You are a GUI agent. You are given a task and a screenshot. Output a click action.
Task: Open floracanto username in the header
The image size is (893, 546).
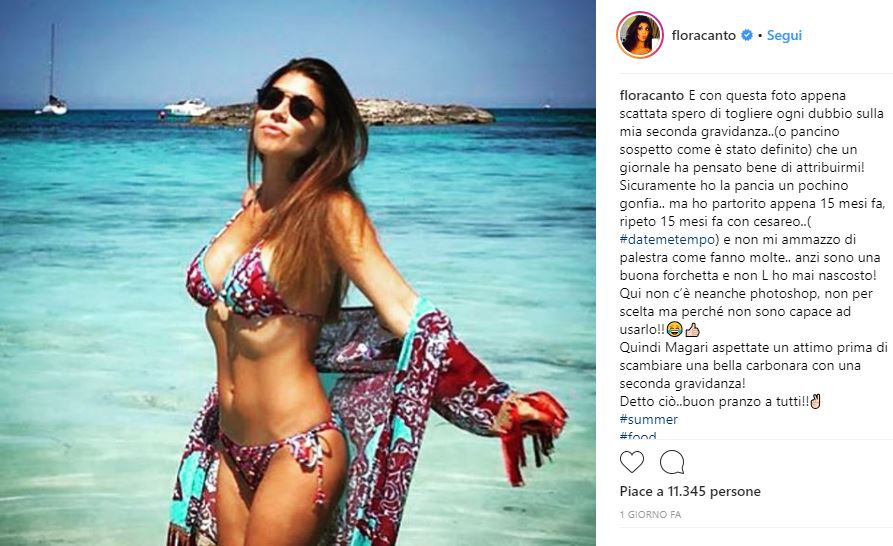tap(703, 35)
